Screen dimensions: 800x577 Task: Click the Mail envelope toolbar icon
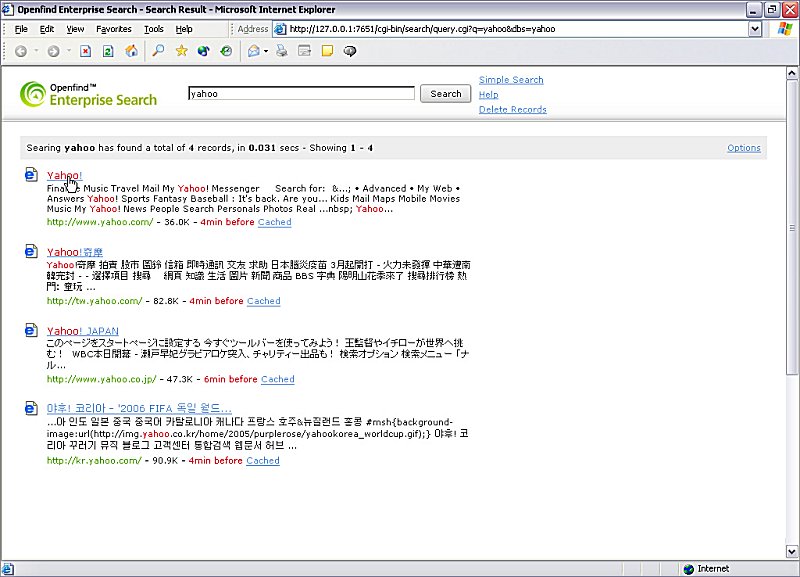254,51
